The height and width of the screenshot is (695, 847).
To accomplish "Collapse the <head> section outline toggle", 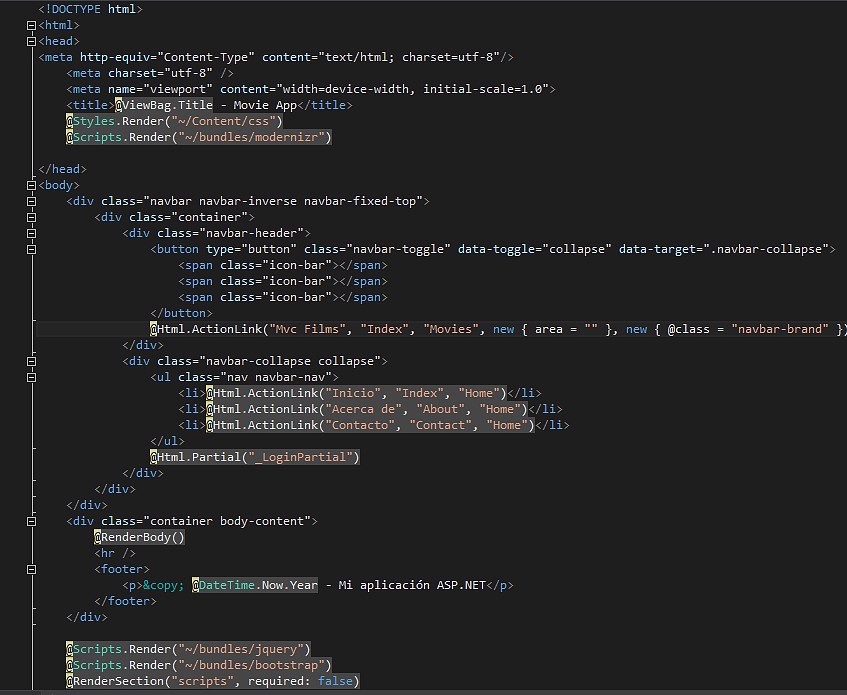I will coord(31,41).
